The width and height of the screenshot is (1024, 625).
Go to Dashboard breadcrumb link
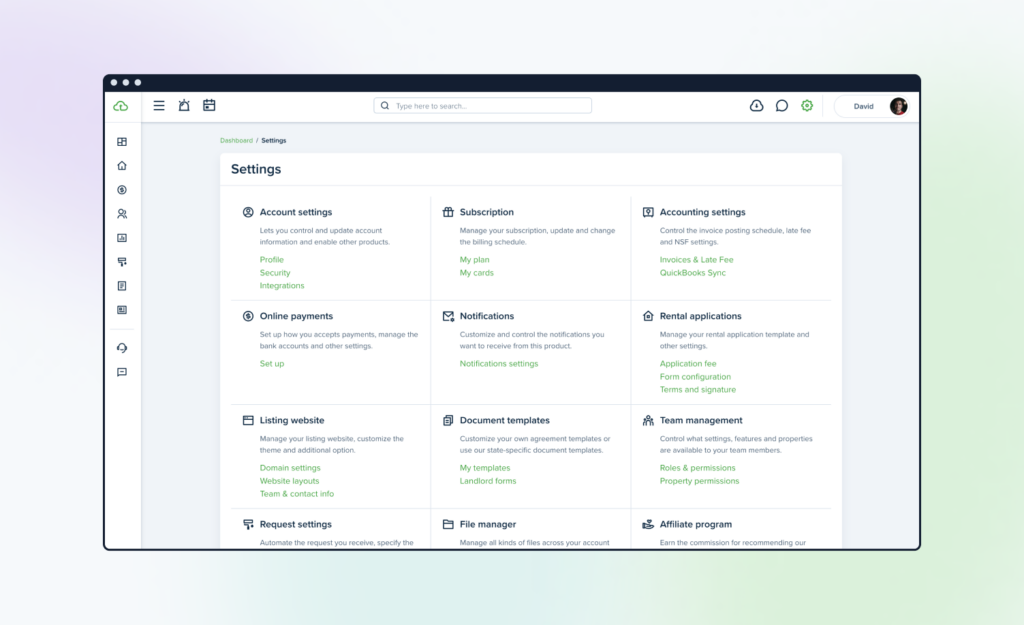pyautogui.click(x=236, y=140)
